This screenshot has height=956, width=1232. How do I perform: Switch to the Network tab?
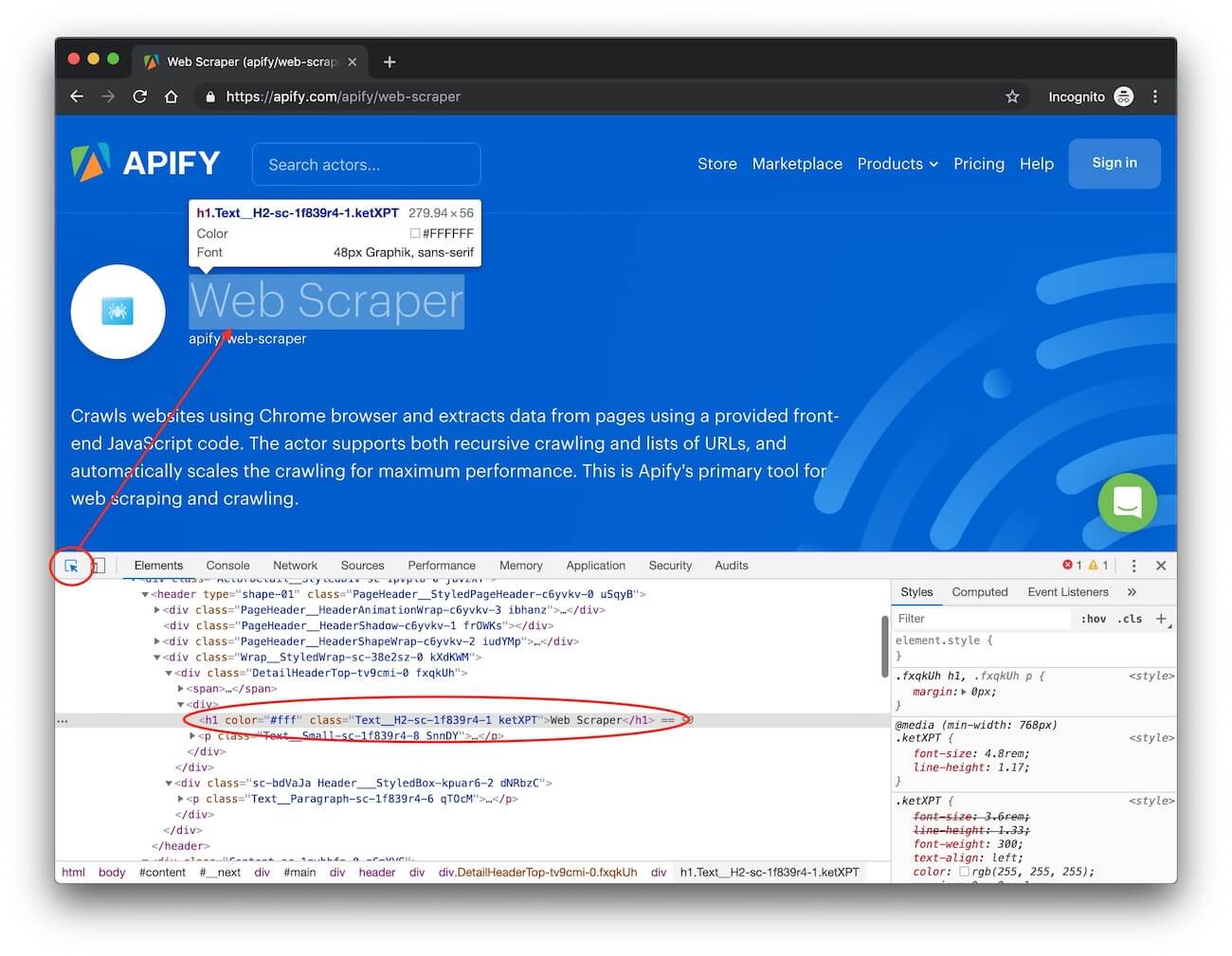[295, 566]
